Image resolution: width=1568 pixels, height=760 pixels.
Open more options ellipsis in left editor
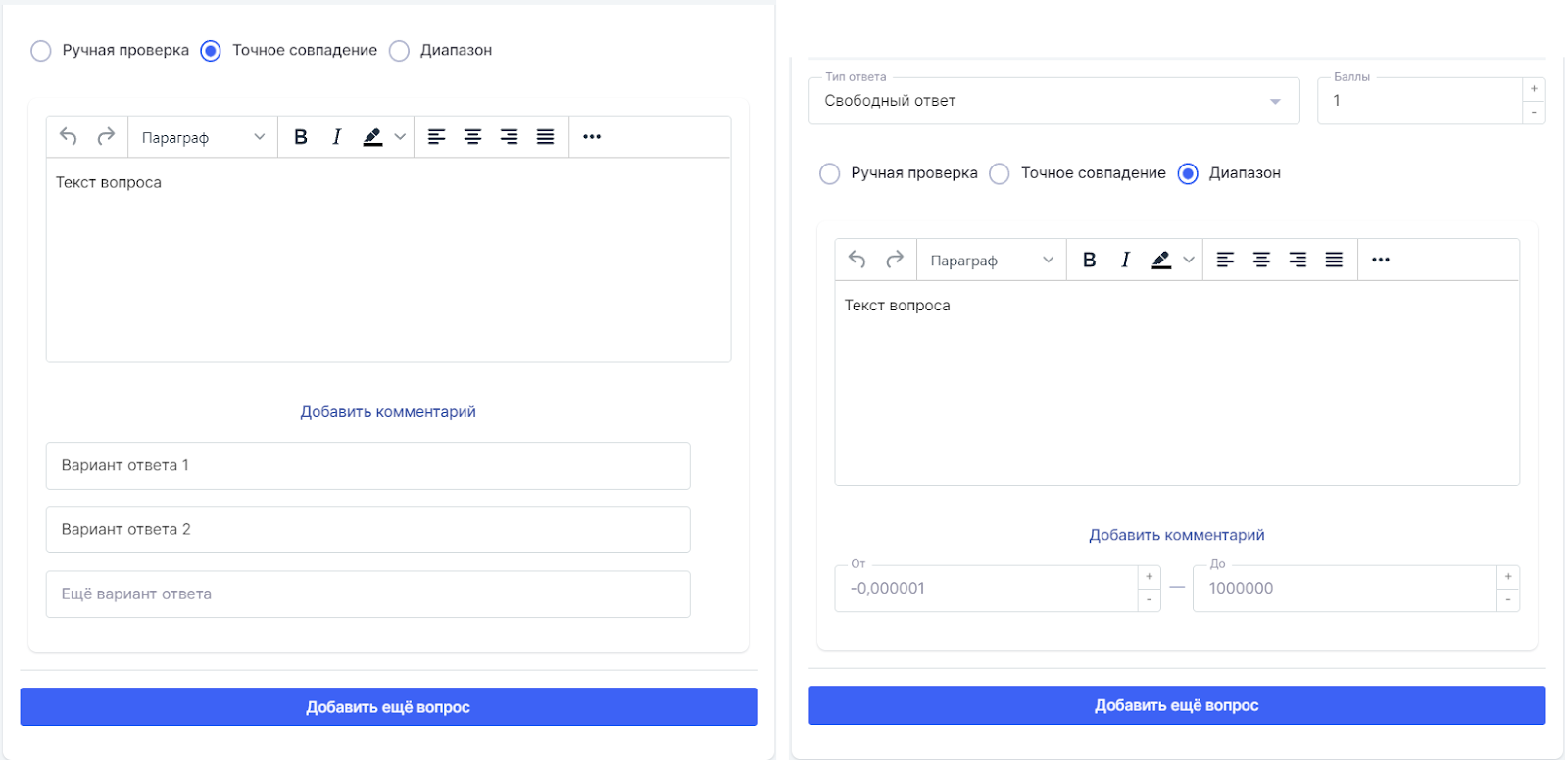point(592,137)
